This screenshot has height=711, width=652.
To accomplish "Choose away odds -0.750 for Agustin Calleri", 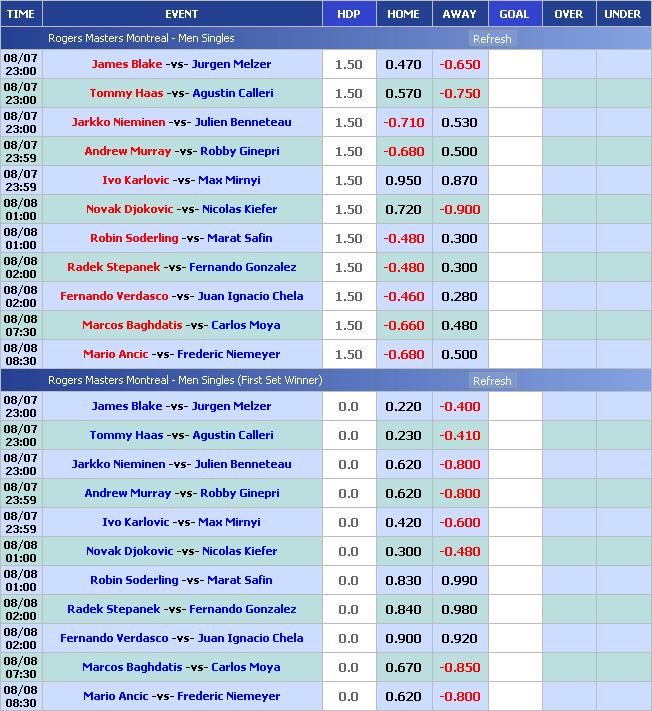I will coord(459,94).
